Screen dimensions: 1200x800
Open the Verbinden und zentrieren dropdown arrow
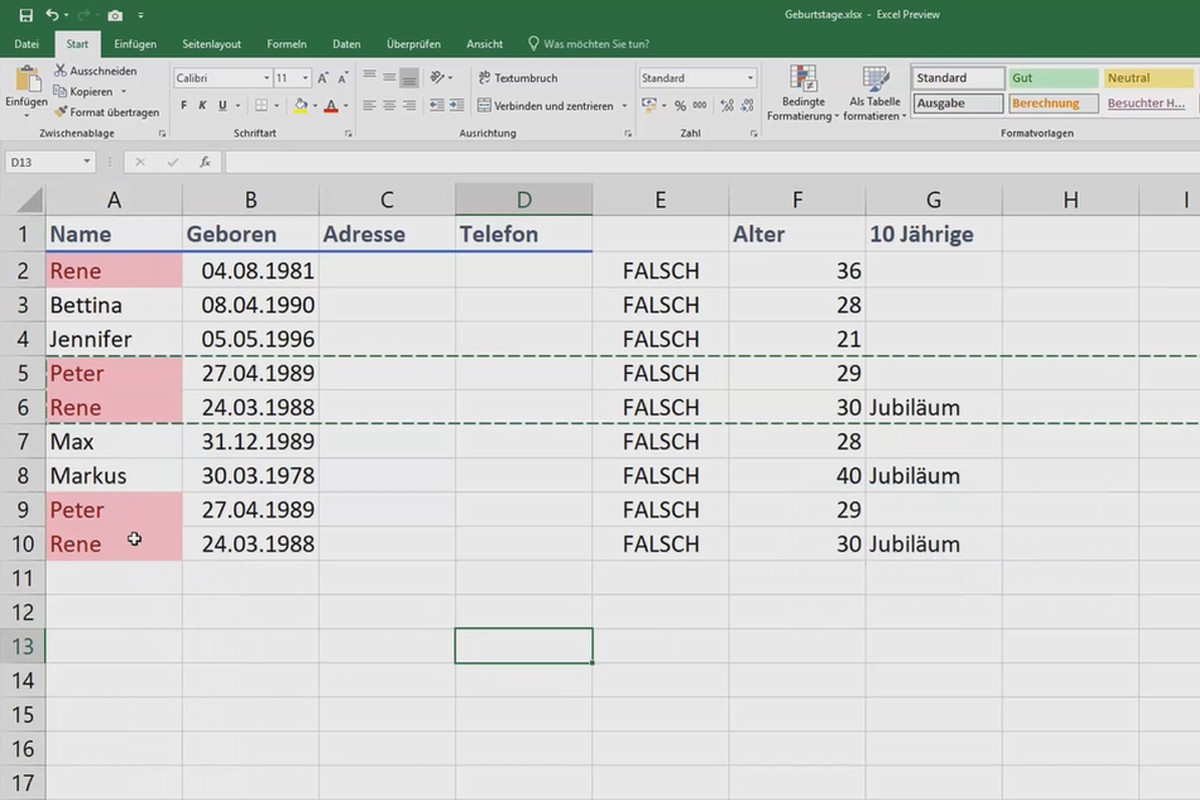(625, 105)
